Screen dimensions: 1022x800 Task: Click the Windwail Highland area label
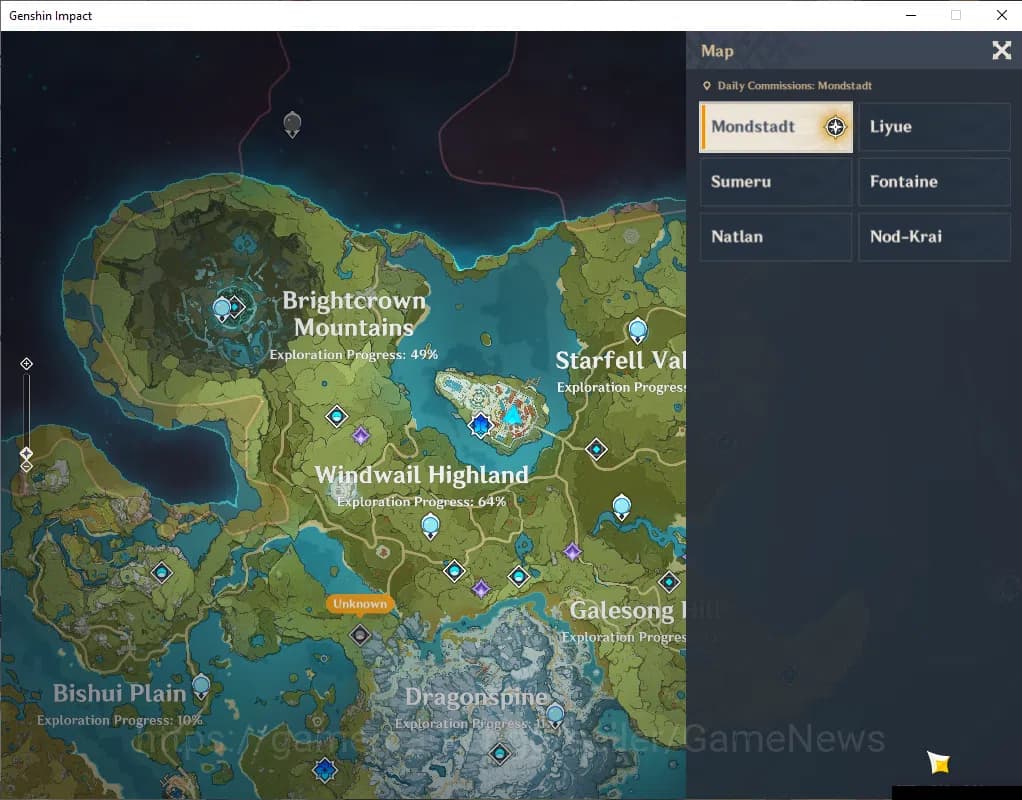[x=422, y=475]
